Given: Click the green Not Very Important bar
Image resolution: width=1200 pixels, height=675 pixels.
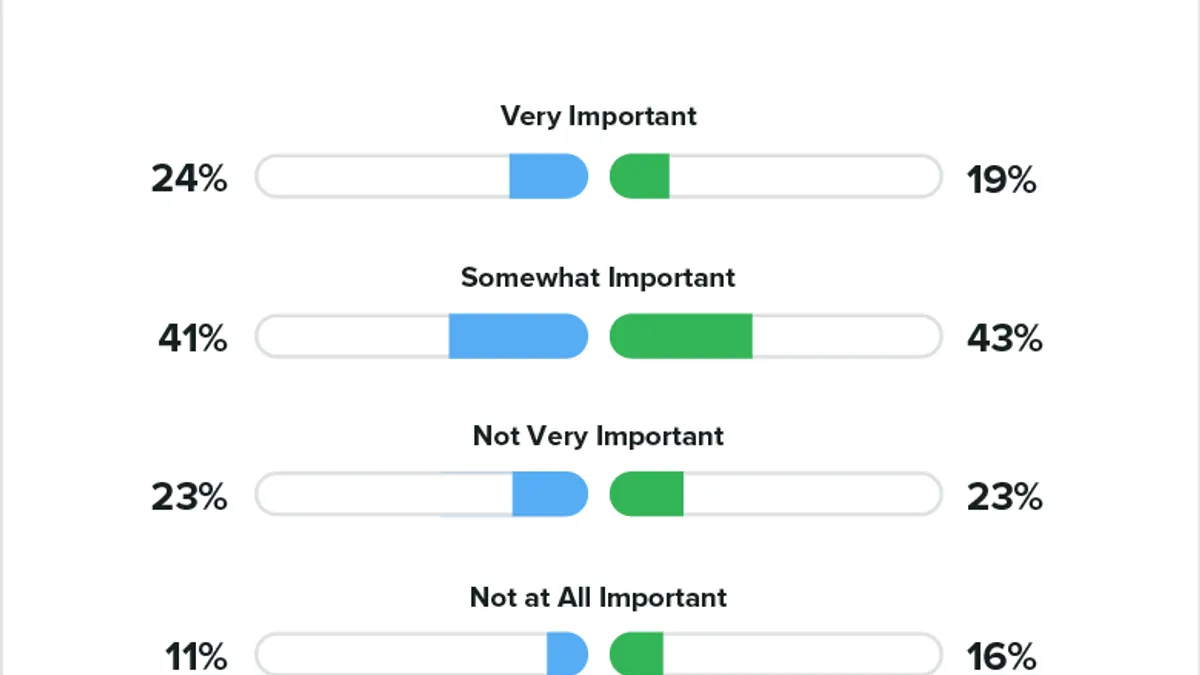Looking at the screenshot, I should (646, 494).
